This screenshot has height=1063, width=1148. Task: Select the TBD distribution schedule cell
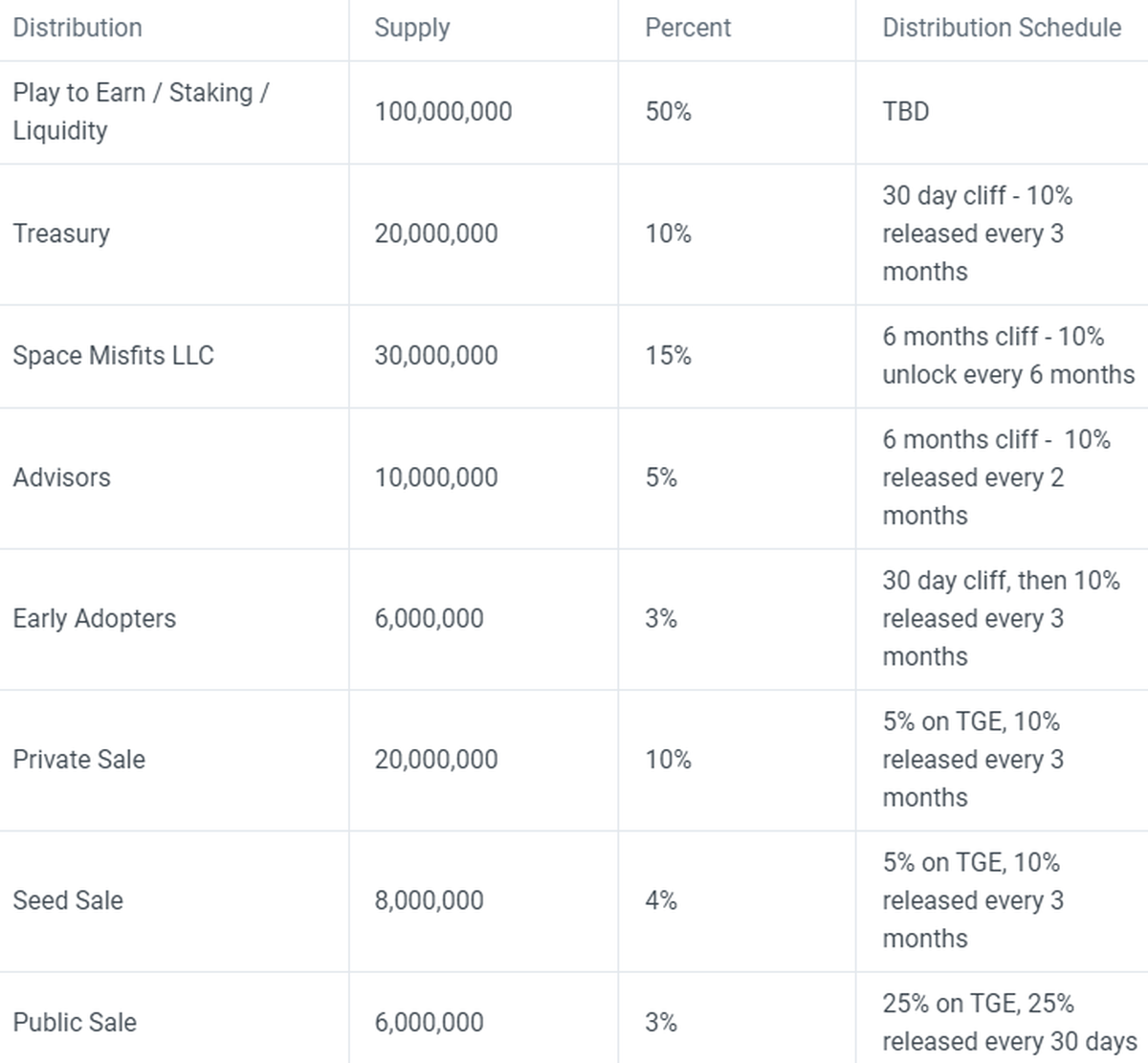(x=905, y=112)
